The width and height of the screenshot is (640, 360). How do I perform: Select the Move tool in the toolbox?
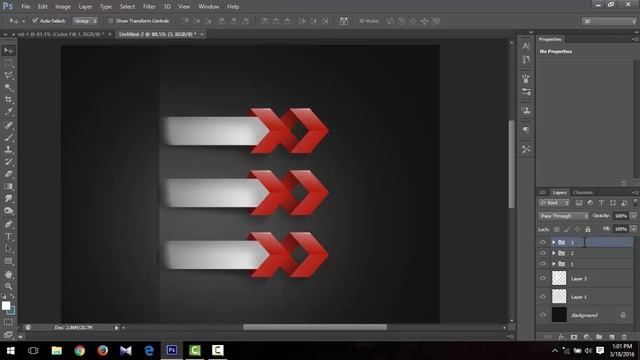pyautogui.click(x=8, y=51)
